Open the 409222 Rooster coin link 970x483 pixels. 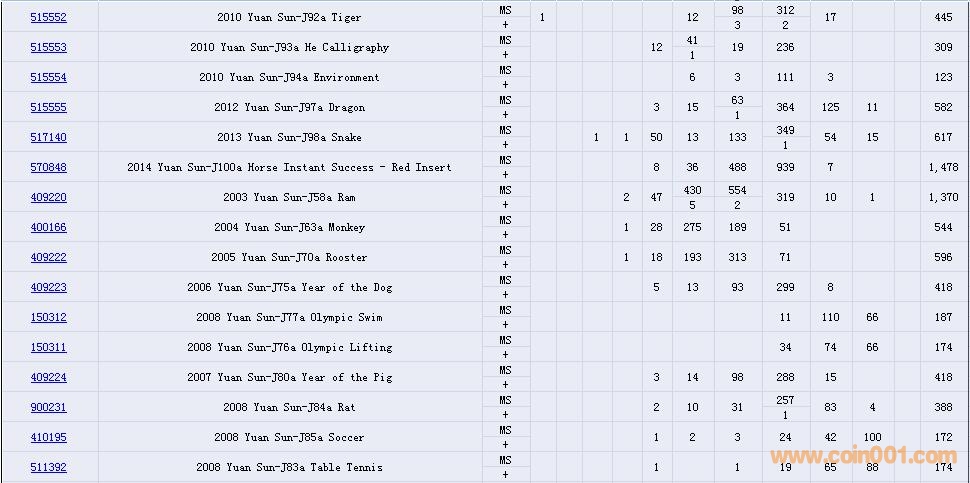48,257
